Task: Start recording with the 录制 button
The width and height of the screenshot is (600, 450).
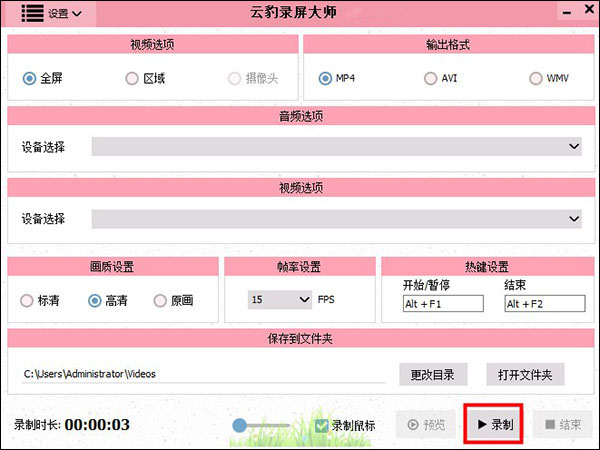Action: 494,424
